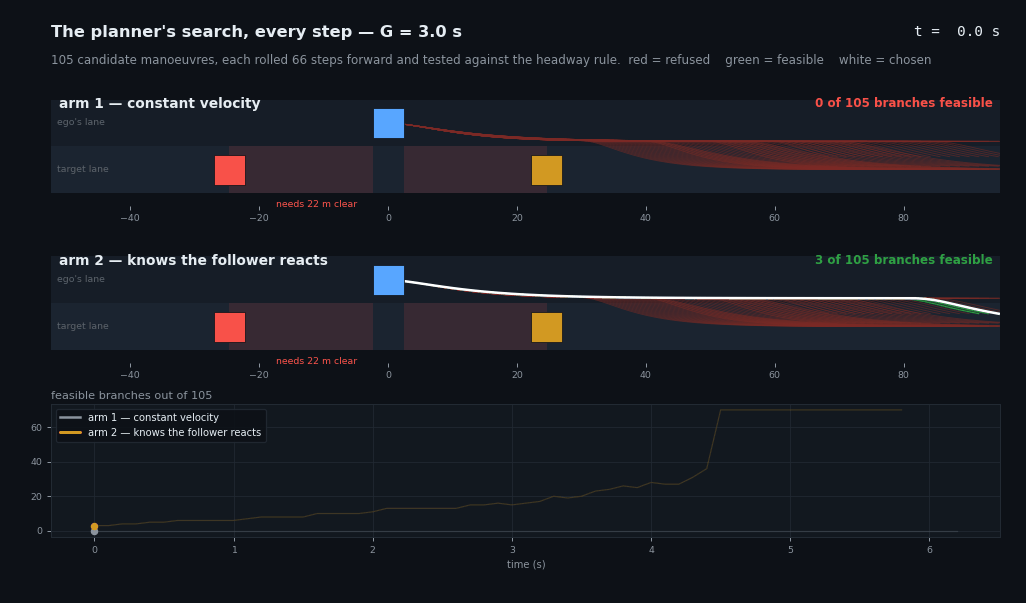Viewport: 1026px width, 603px height.
Task: Pick the yellow lead vehicle in arm 1
Action: tap(547, 171)
